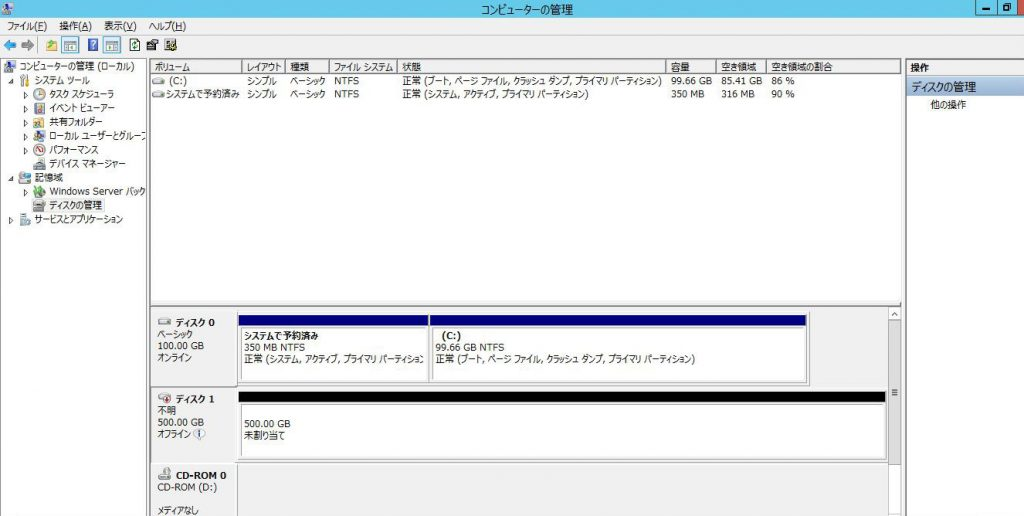Select the CD-ROM 0 drive icon

coord(164,475)
